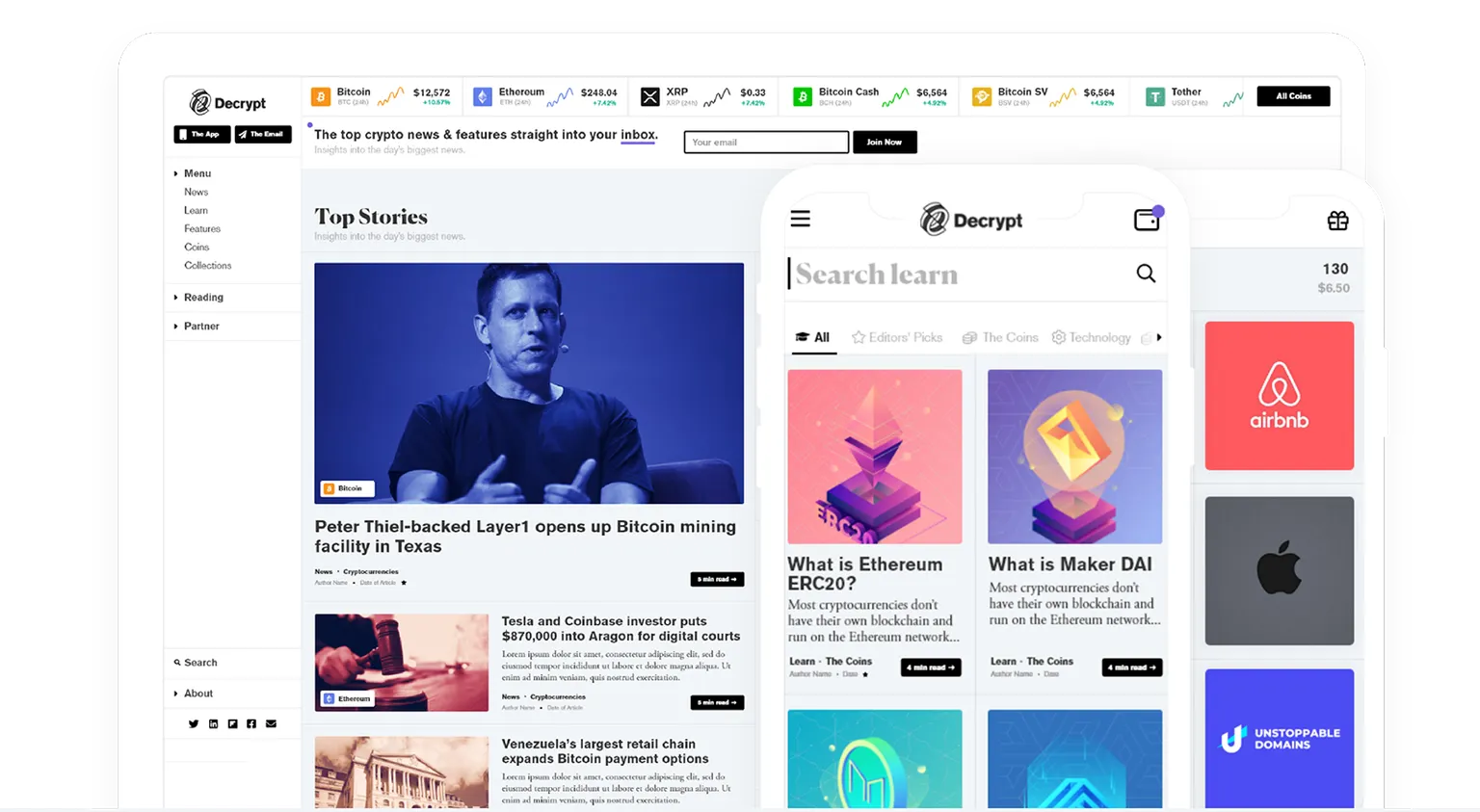Open the Facebook icon in the sidebar
The image size is (1480, 812).
pyautogui.click(x=251, y=723)
